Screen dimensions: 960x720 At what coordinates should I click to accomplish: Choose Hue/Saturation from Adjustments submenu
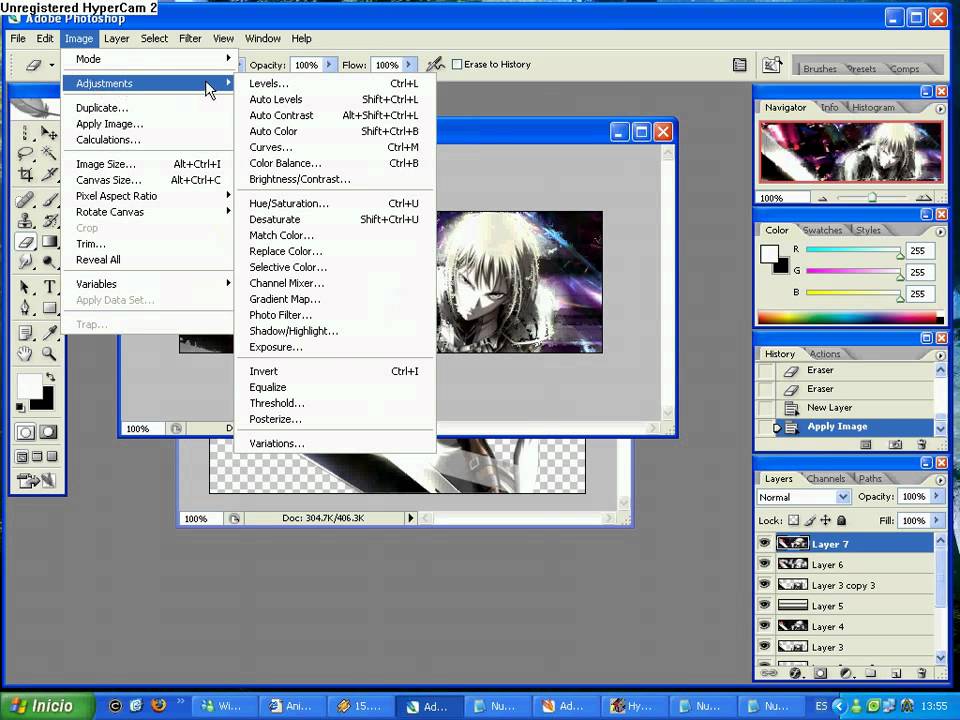334,203
